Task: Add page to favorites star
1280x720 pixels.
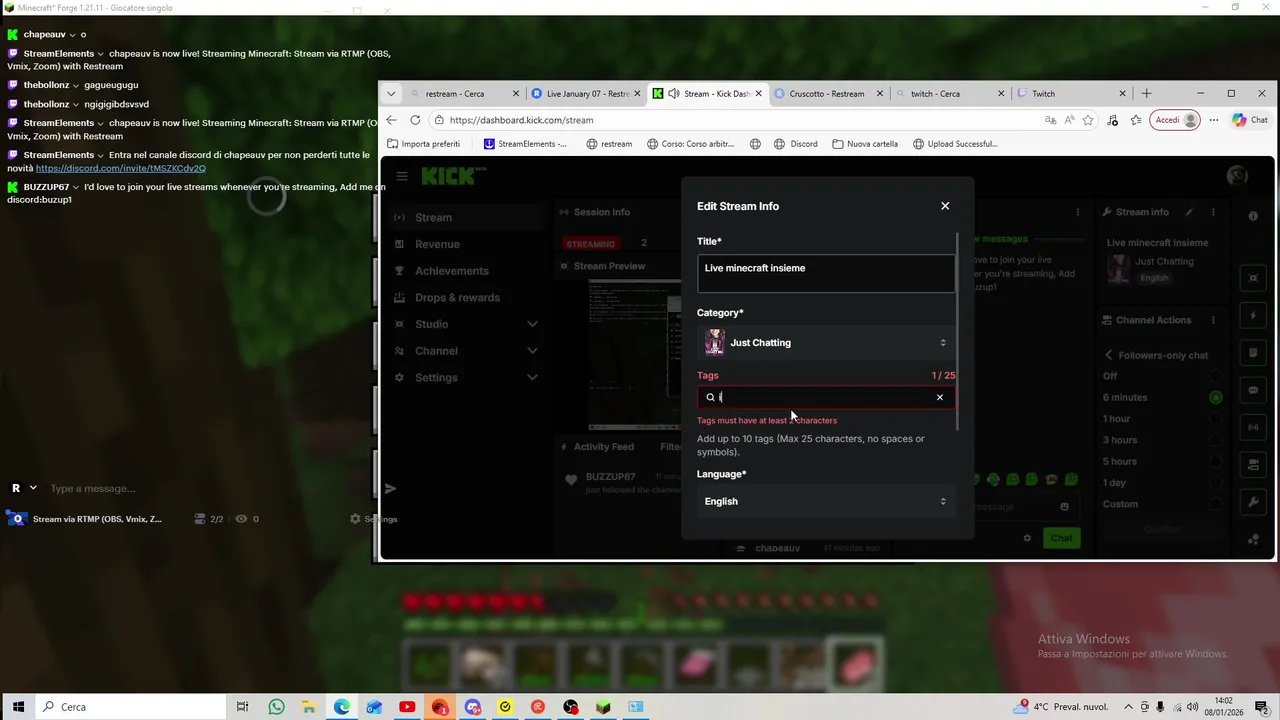Action: (x=1087, y=120)
